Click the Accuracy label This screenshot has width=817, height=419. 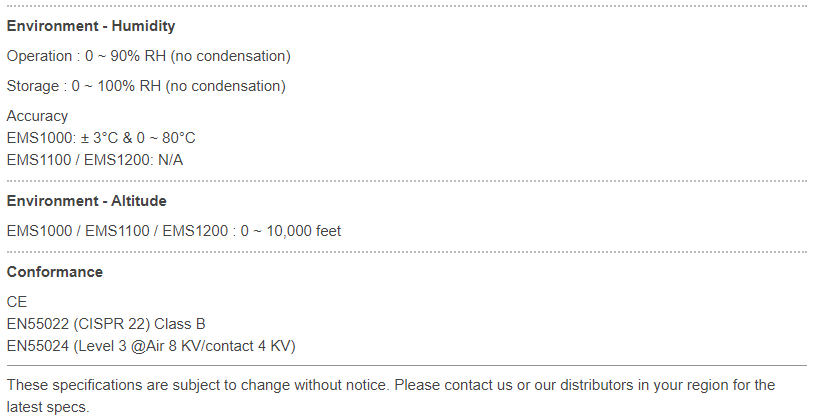(x=37, y=116)
